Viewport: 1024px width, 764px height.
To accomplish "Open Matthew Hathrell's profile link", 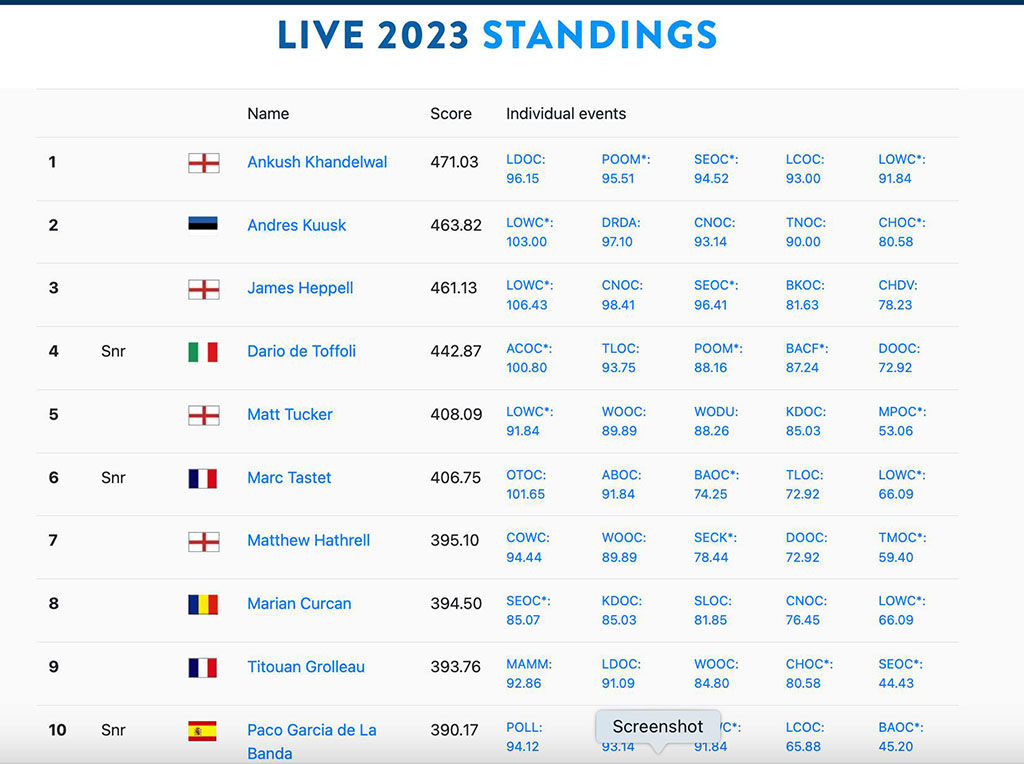I will pyautogui.click(x=308, y=541).
